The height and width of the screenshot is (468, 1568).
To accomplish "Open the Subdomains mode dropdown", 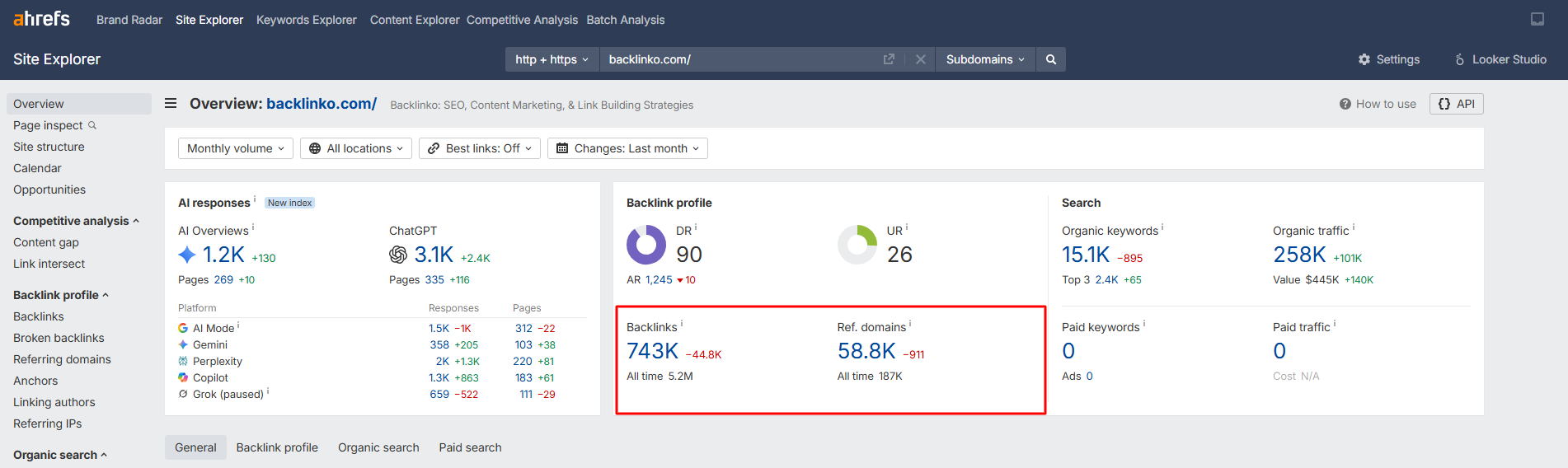I will 985,59.
